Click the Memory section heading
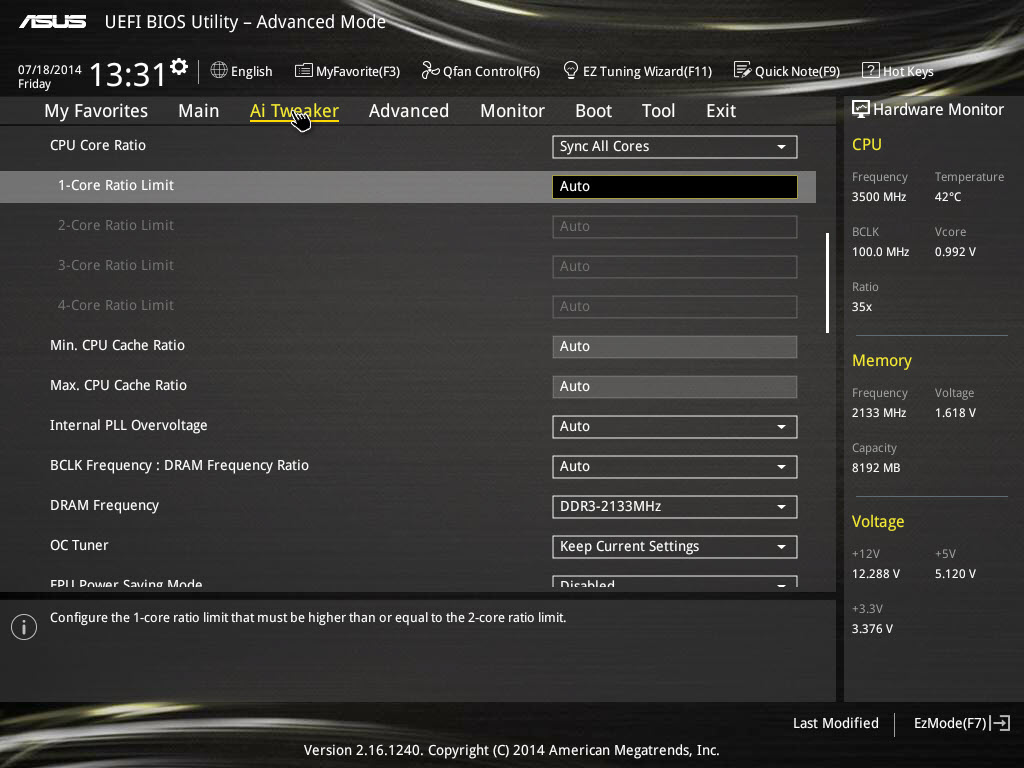This screenshot has width=1024, height=768. (882, 360)
